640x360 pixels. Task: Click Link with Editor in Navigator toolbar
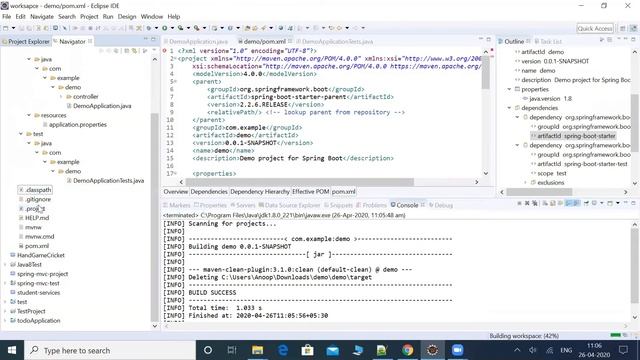tap(134, 51)
